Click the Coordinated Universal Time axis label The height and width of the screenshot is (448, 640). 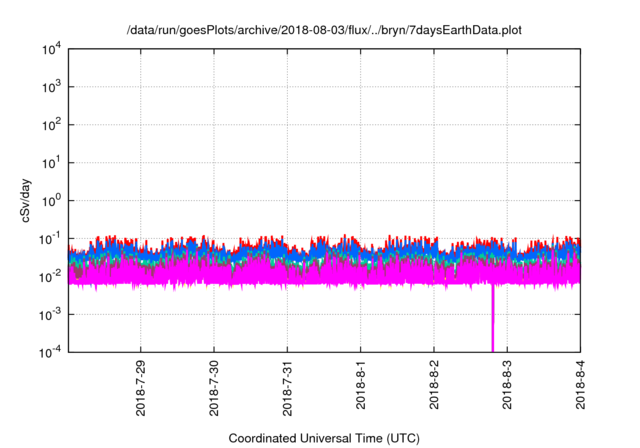tap(324, 438)
